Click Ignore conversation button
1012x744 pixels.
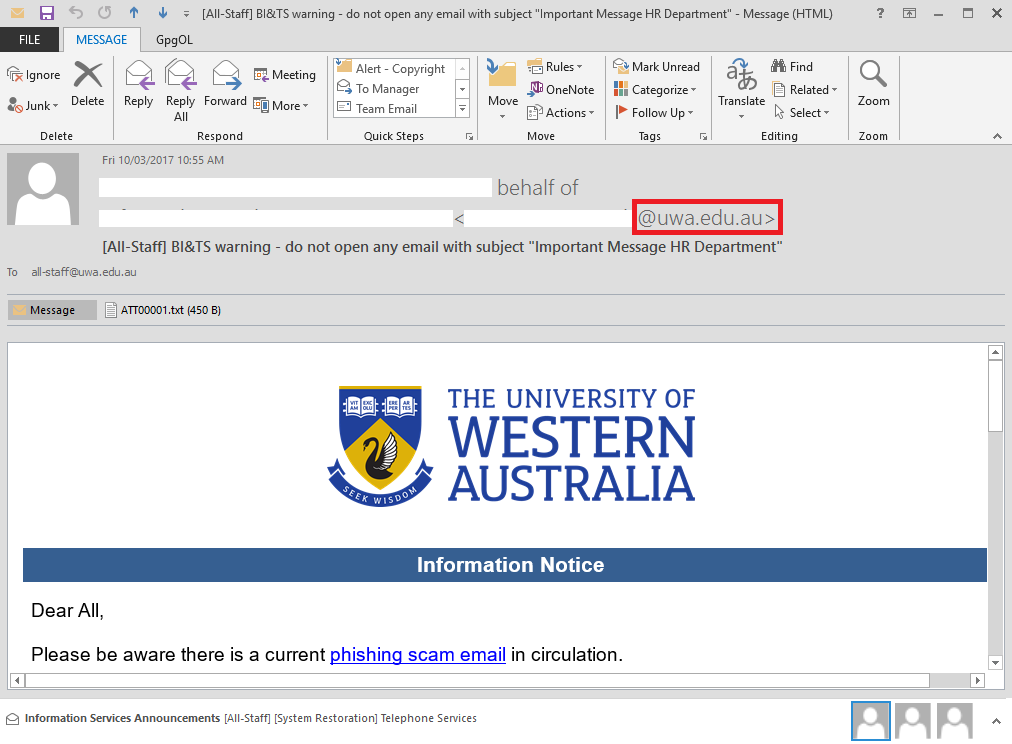tap(33, 75)
